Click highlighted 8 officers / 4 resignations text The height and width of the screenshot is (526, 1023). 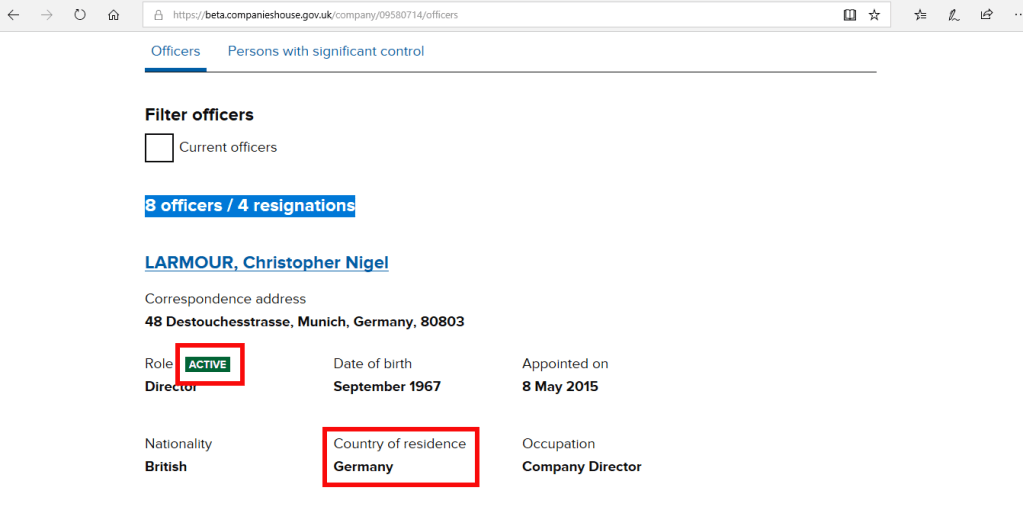250,206
